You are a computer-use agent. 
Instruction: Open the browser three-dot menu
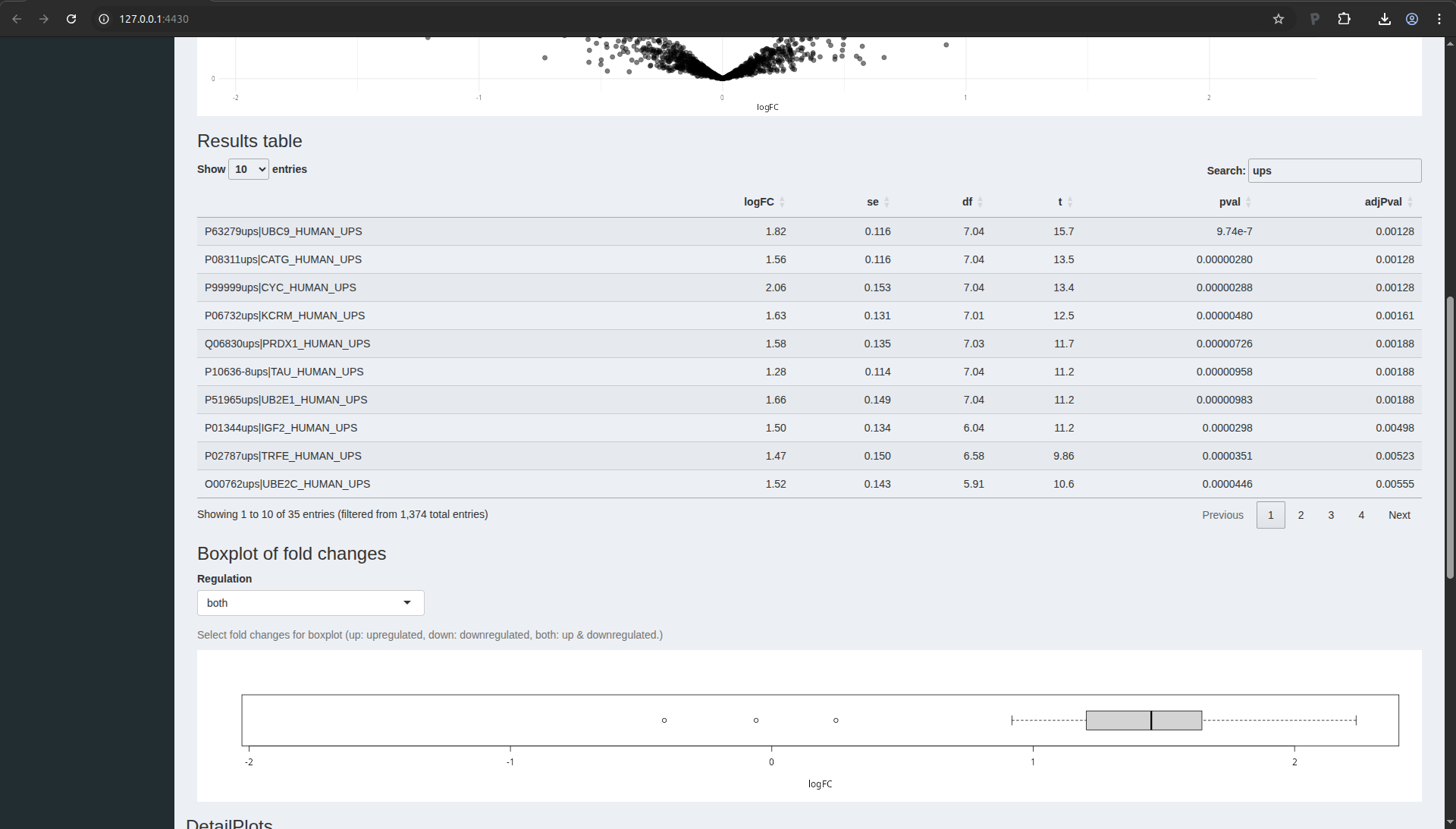(1439, 19)
